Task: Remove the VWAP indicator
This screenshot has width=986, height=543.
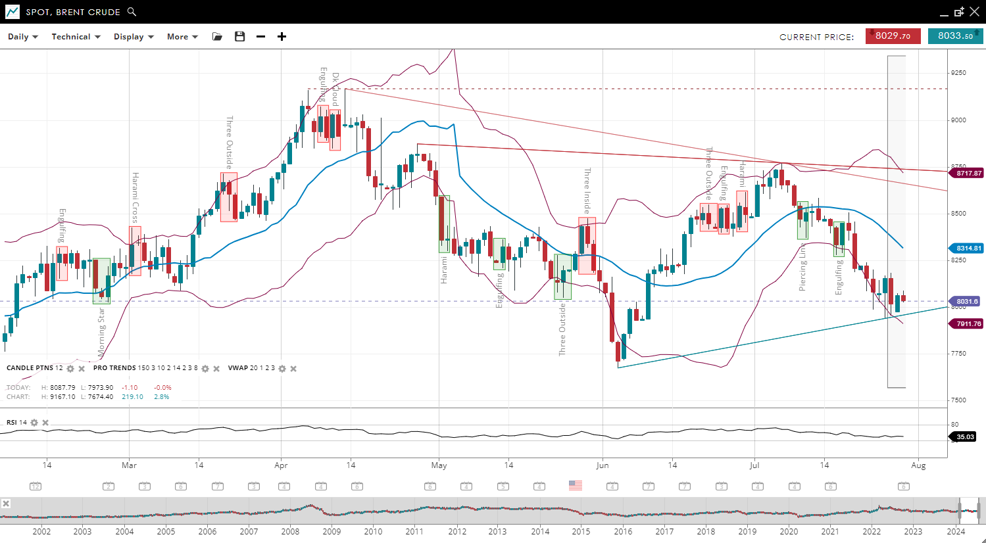Action: (293, 369)
